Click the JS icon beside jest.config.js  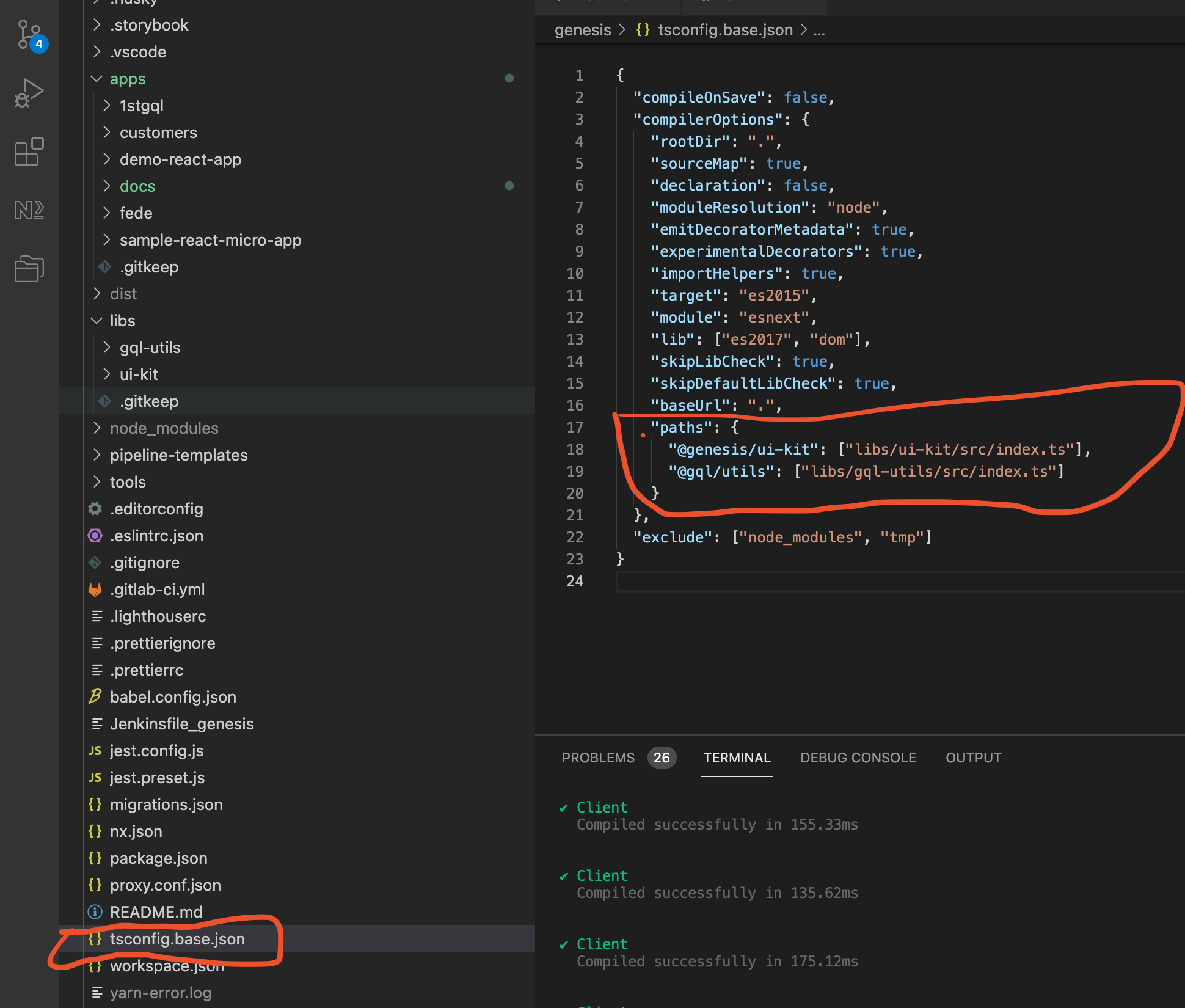[x=95, y=750]
